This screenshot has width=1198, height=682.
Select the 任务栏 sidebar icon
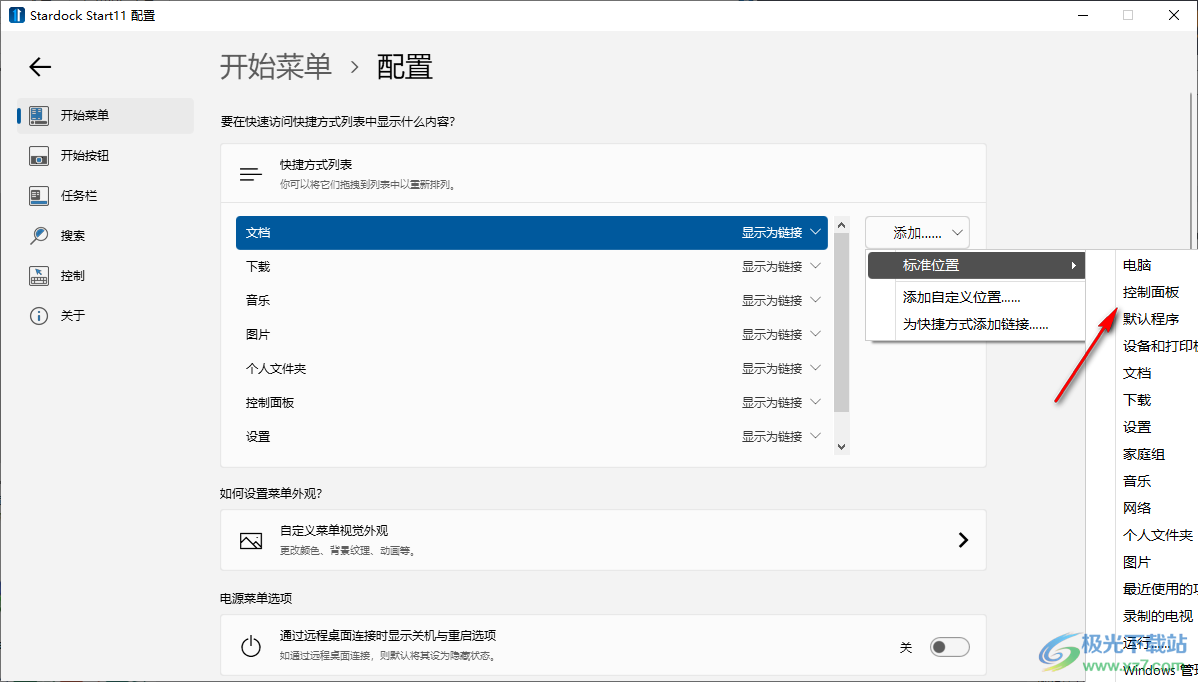[40, 195]
